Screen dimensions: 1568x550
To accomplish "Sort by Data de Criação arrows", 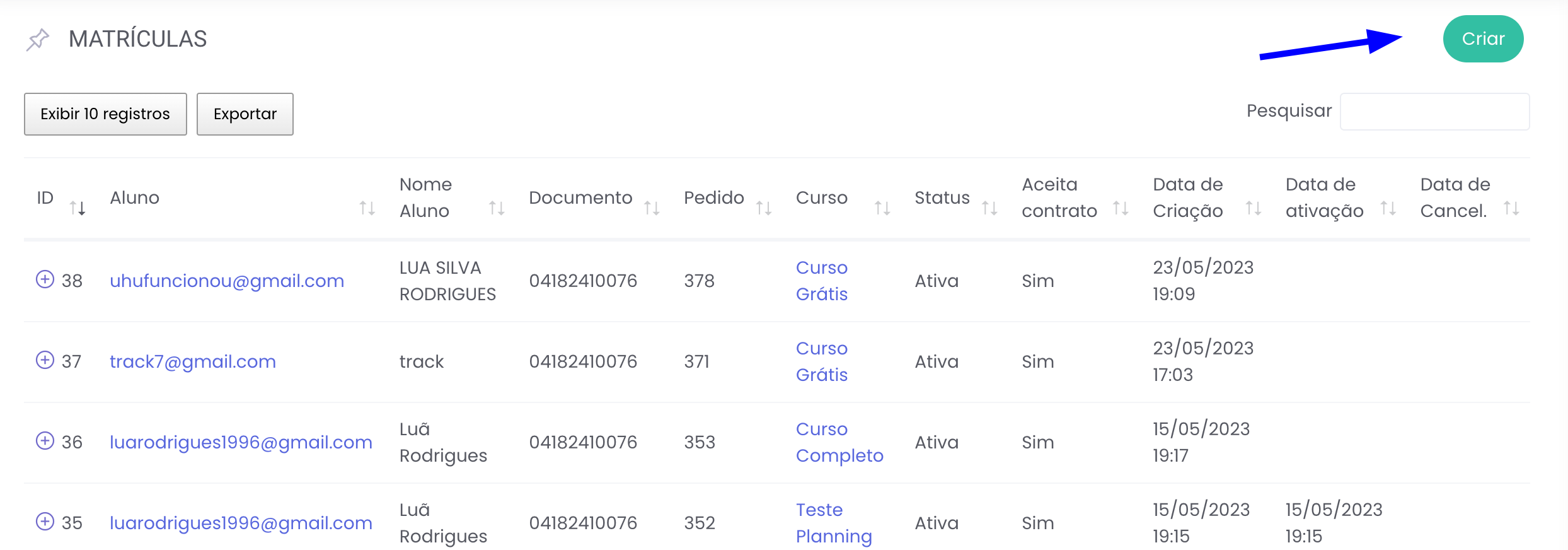I will (1253, 208).
